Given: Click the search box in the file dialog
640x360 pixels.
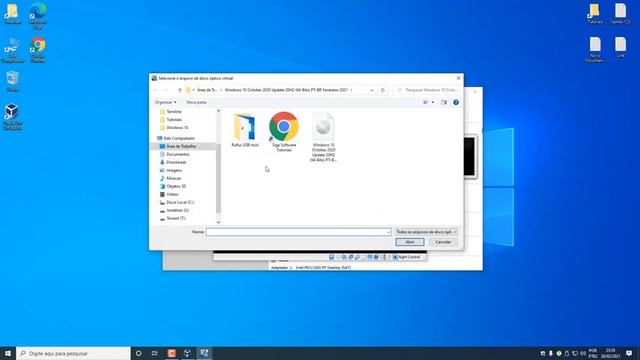Looking at the screenshot, I should [x=427, y=90].
